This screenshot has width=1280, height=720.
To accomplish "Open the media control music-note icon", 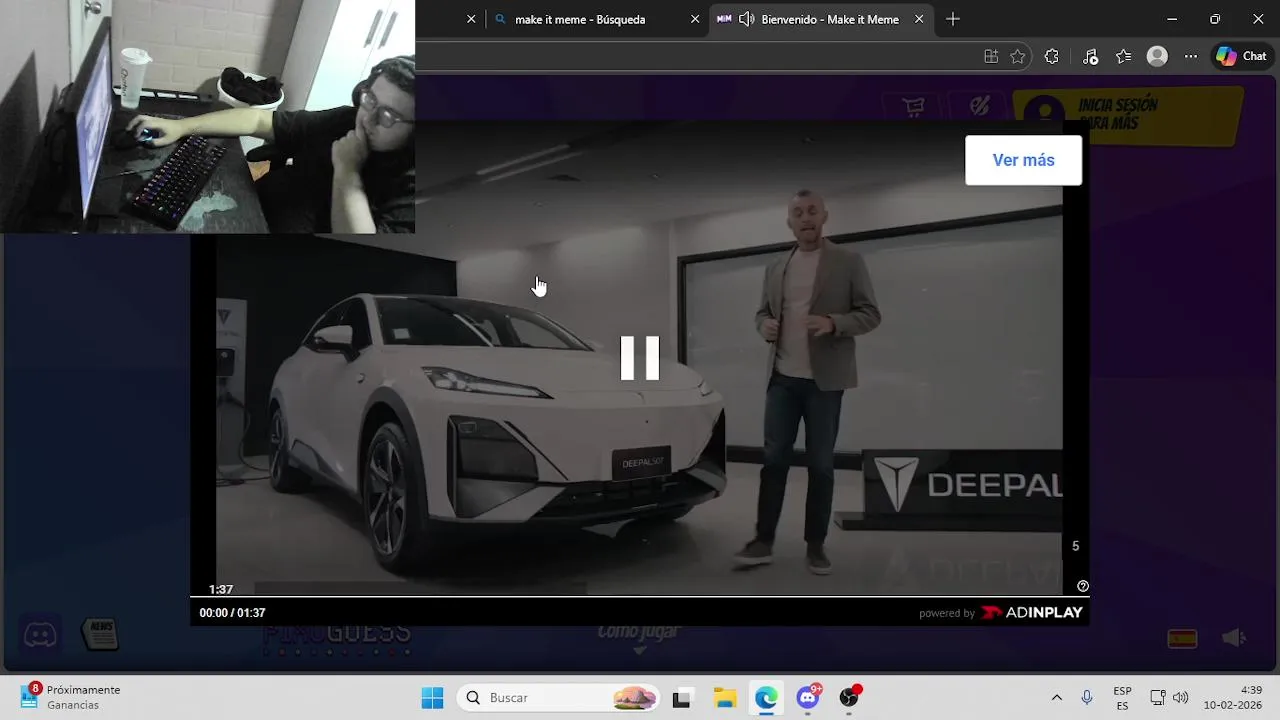I will click(x=1090, y=57).
